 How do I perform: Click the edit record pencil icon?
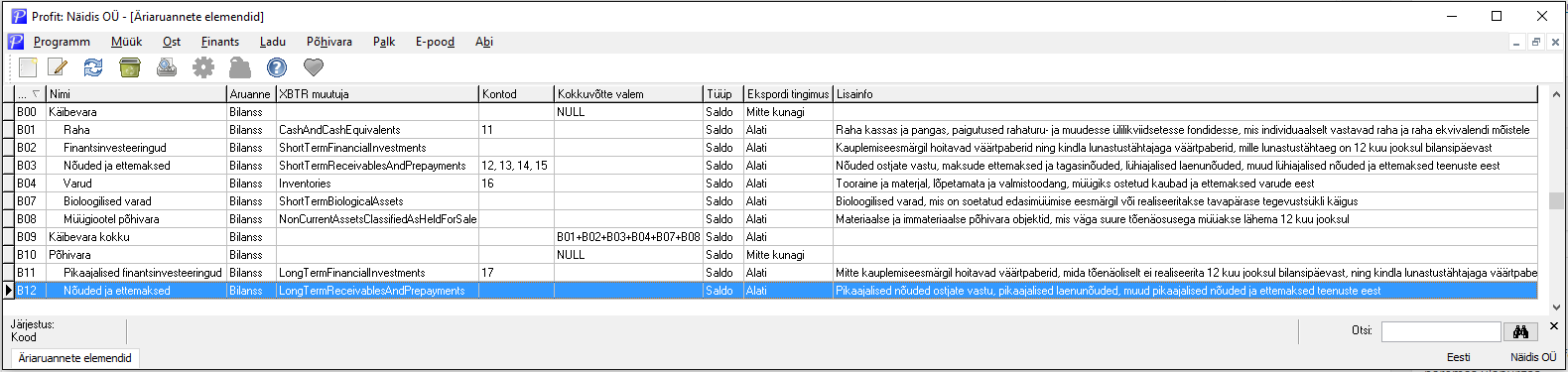point(59,67)
